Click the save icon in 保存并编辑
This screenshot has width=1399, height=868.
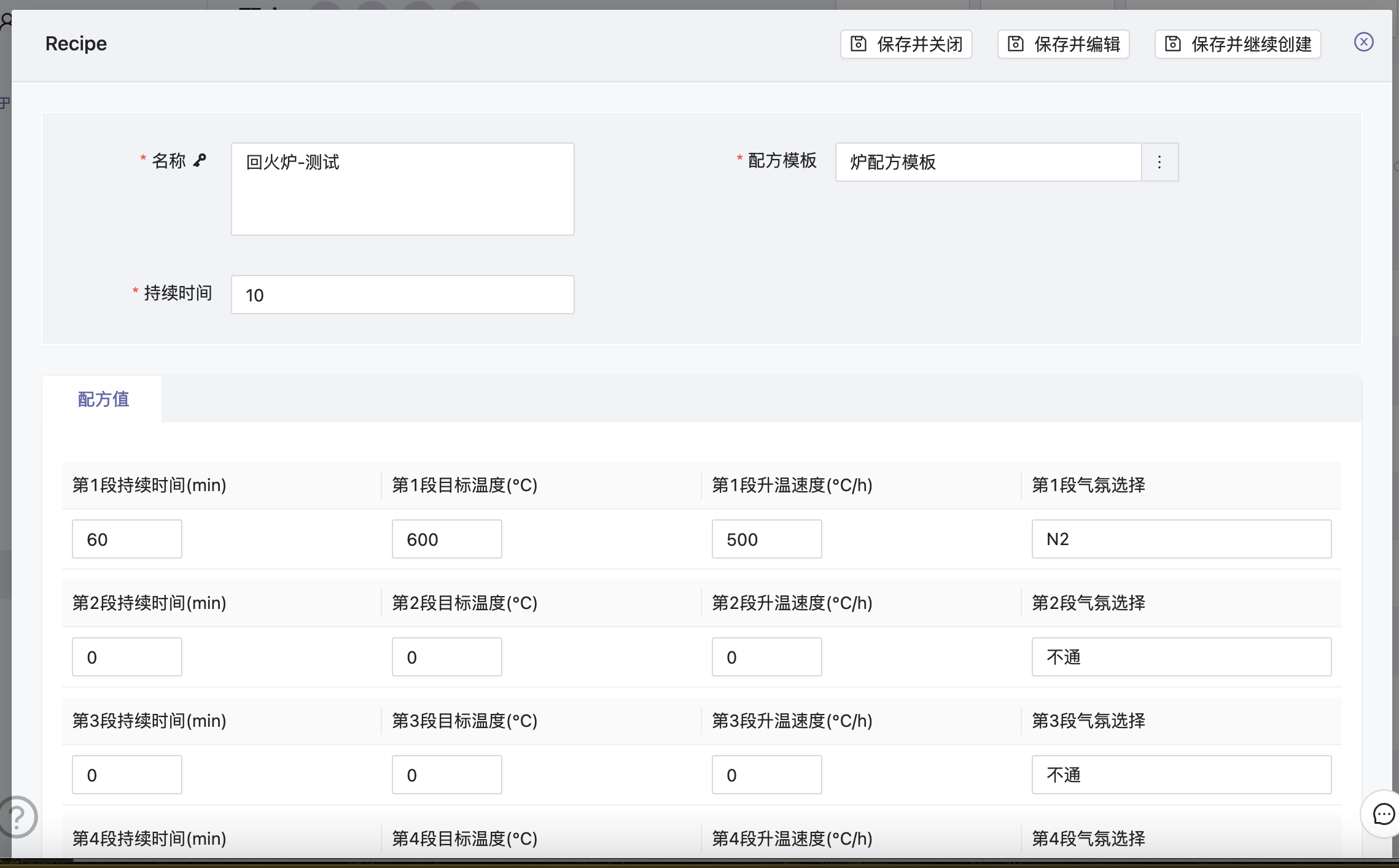pyautogui.click(x=1015, y=44)
